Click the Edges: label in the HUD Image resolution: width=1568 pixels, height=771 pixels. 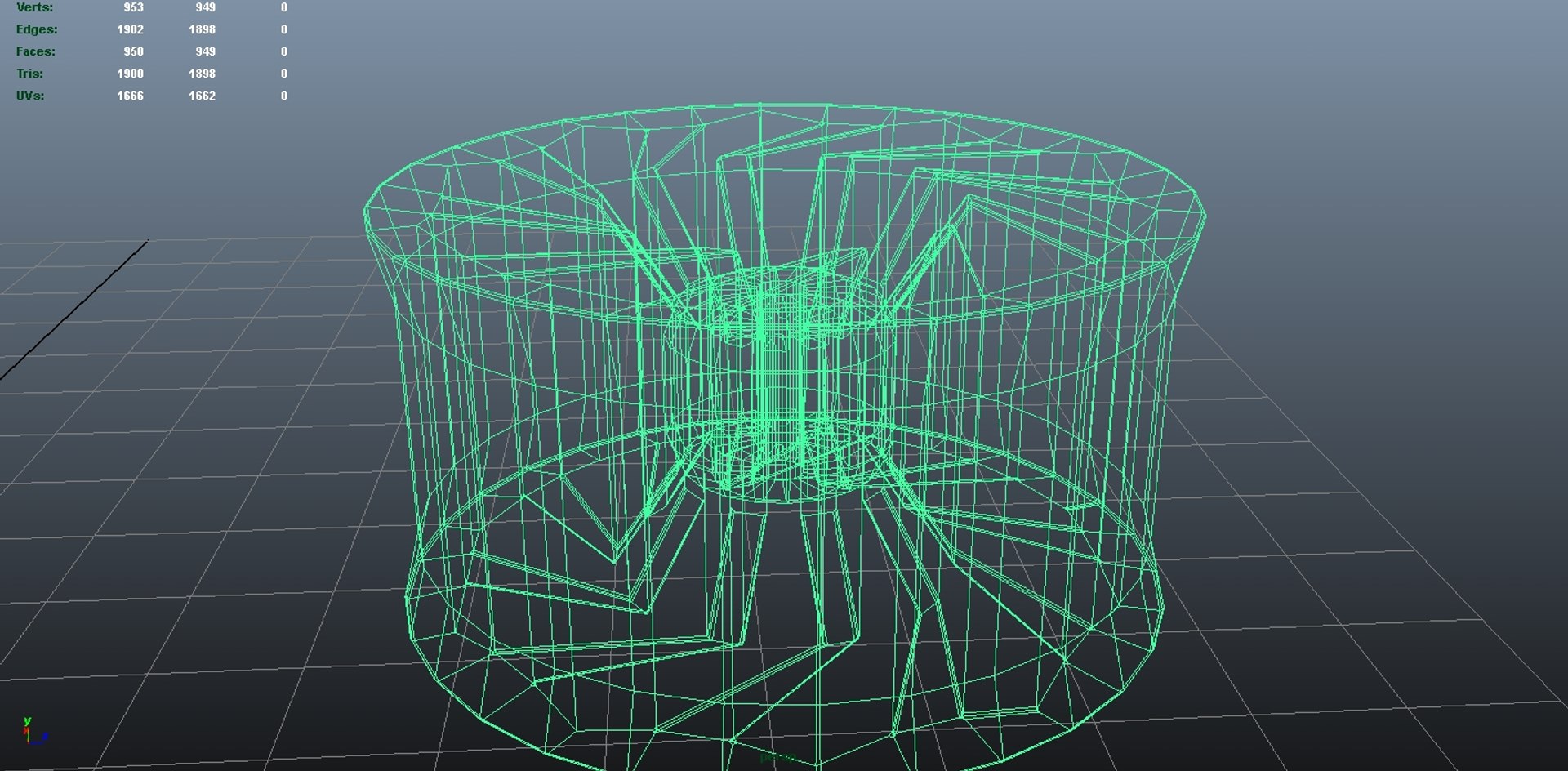37,29
